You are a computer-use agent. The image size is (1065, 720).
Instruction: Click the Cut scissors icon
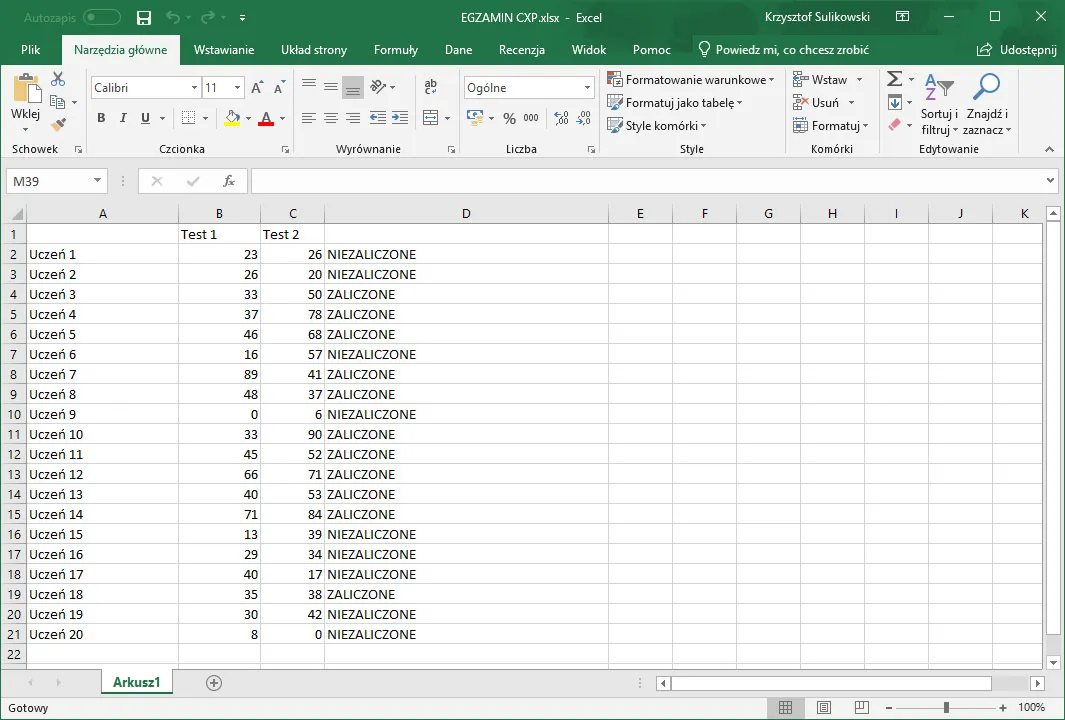[x=58, y=79]
